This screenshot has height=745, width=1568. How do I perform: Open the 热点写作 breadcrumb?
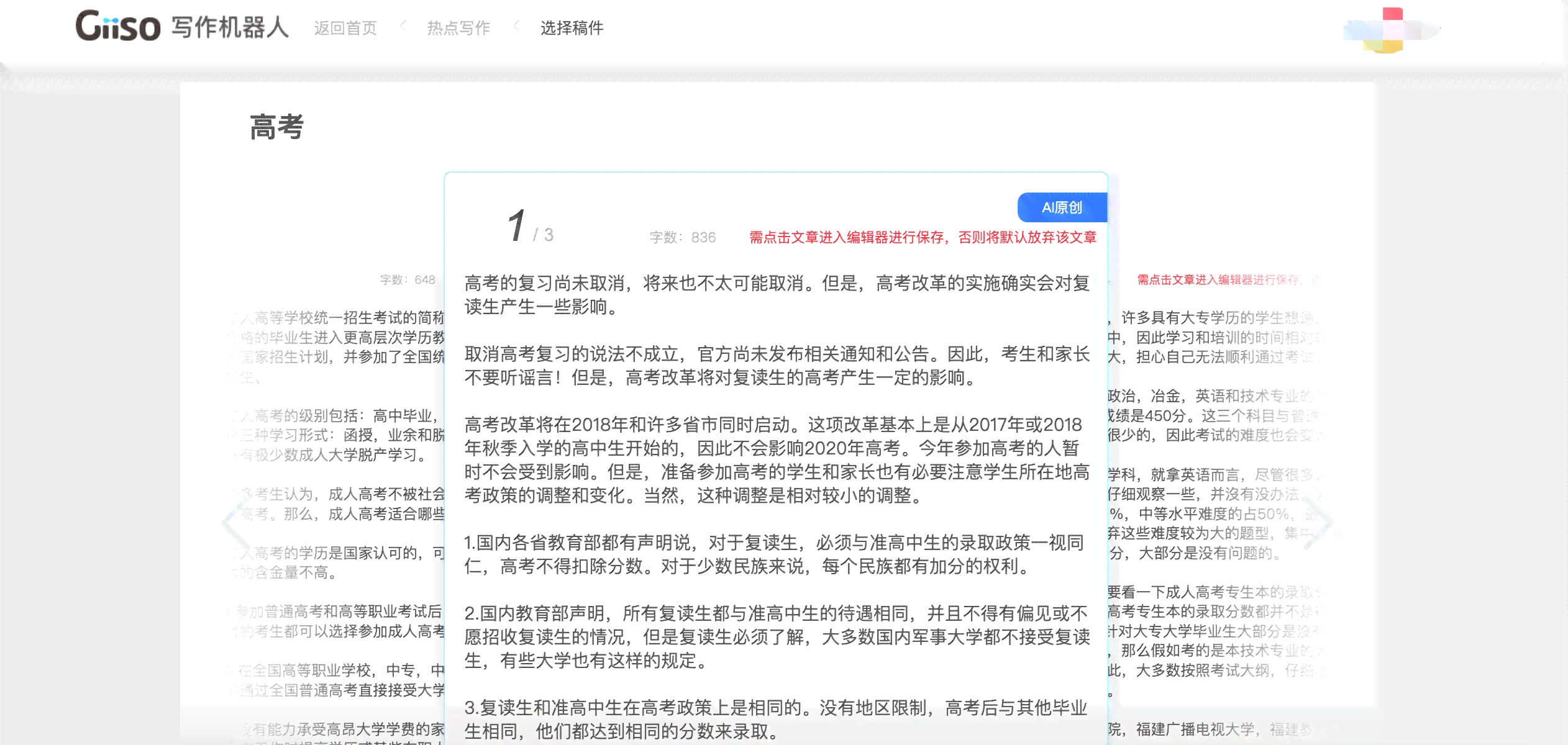[458, 28]
